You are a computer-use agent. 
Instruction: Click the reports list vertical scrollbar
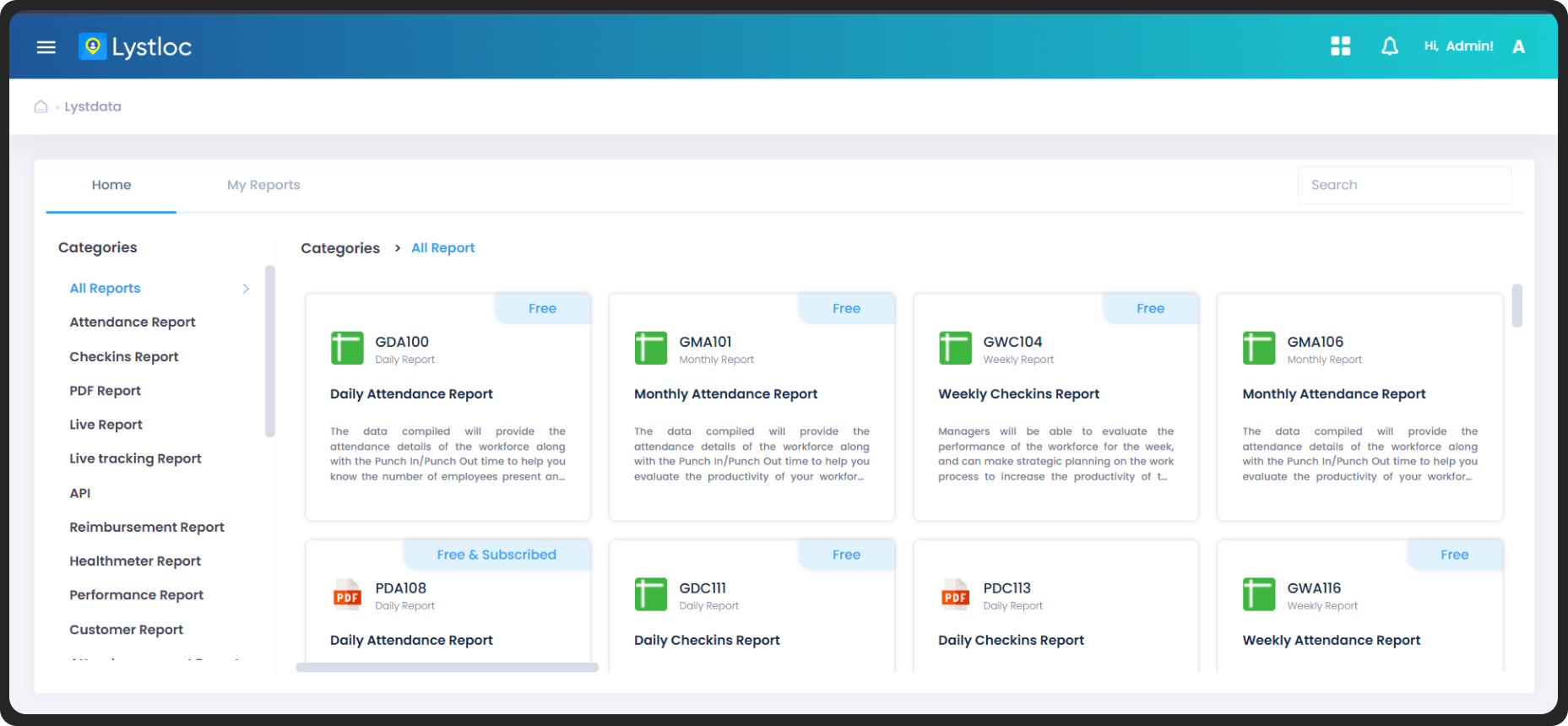(1516, 306)
